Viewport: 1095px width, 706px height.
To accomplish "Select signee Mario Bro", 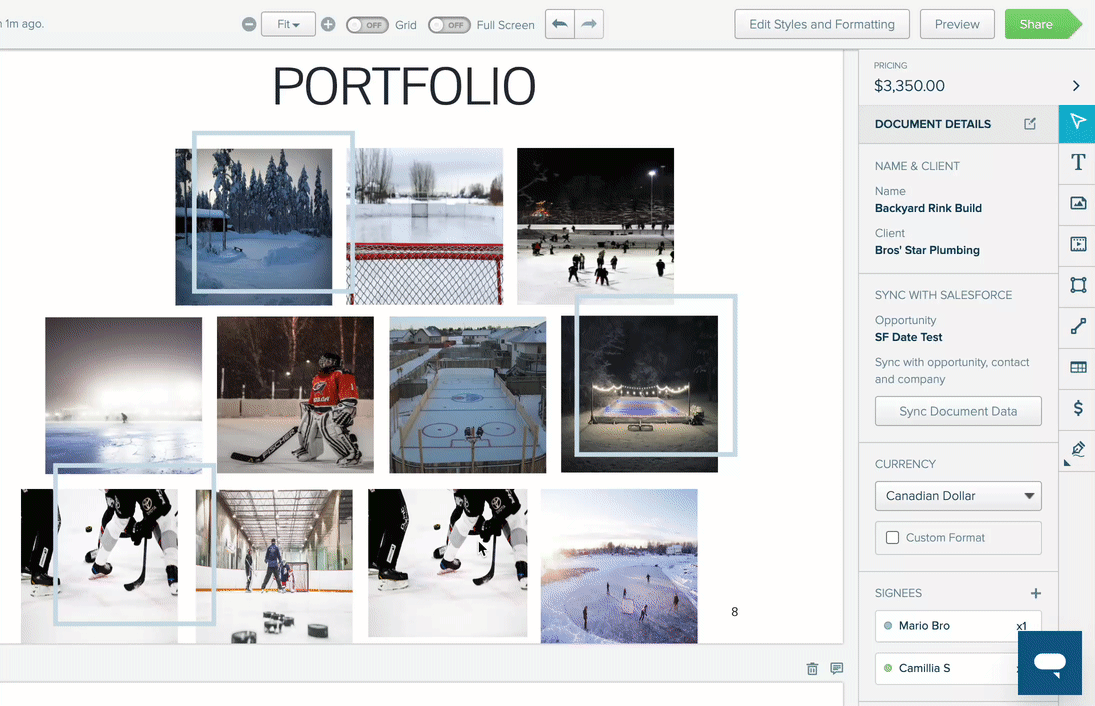I will tap(957, 626).
